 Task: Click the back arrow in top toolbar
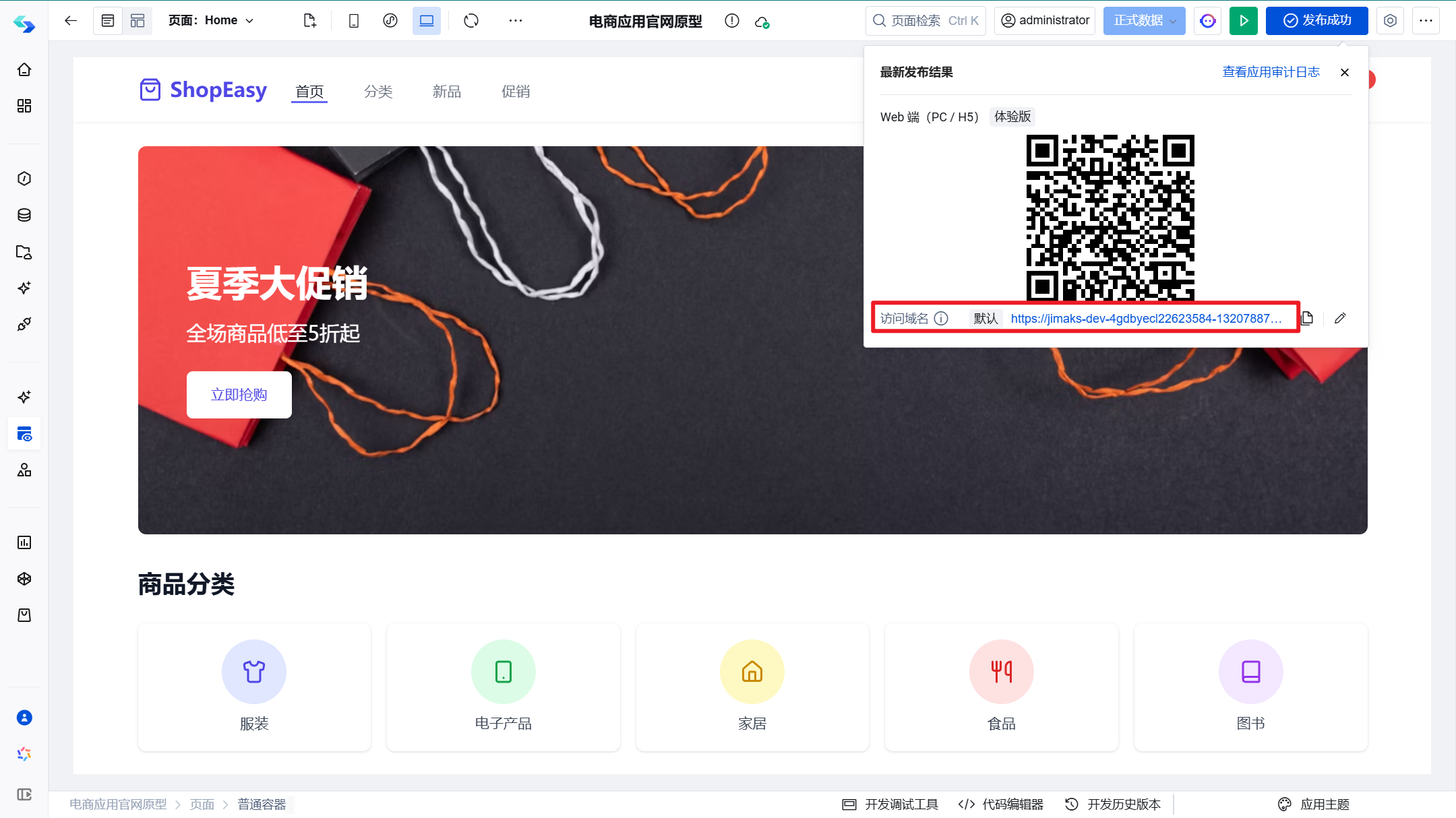71,20
